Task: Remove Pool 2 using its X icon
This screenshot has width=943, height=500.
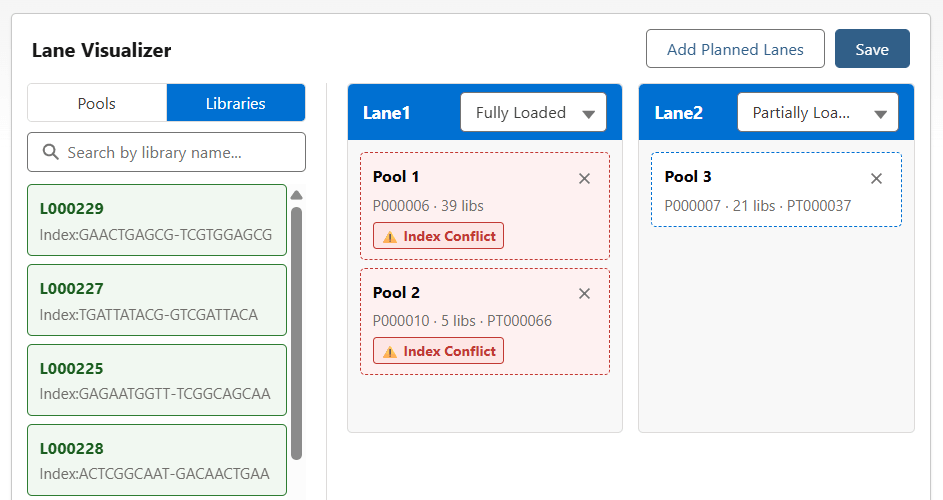Action: 584,294
